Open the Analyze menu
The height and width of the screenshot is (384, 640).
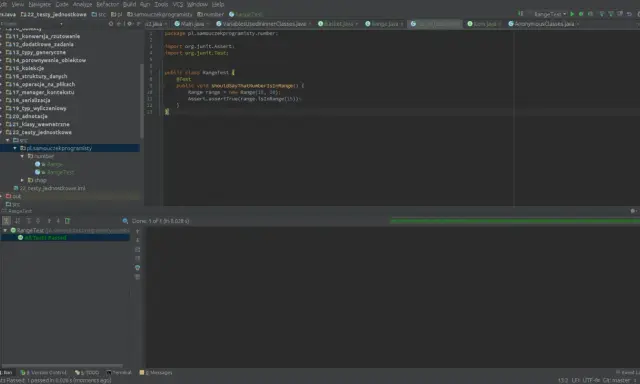pos(82,4)
